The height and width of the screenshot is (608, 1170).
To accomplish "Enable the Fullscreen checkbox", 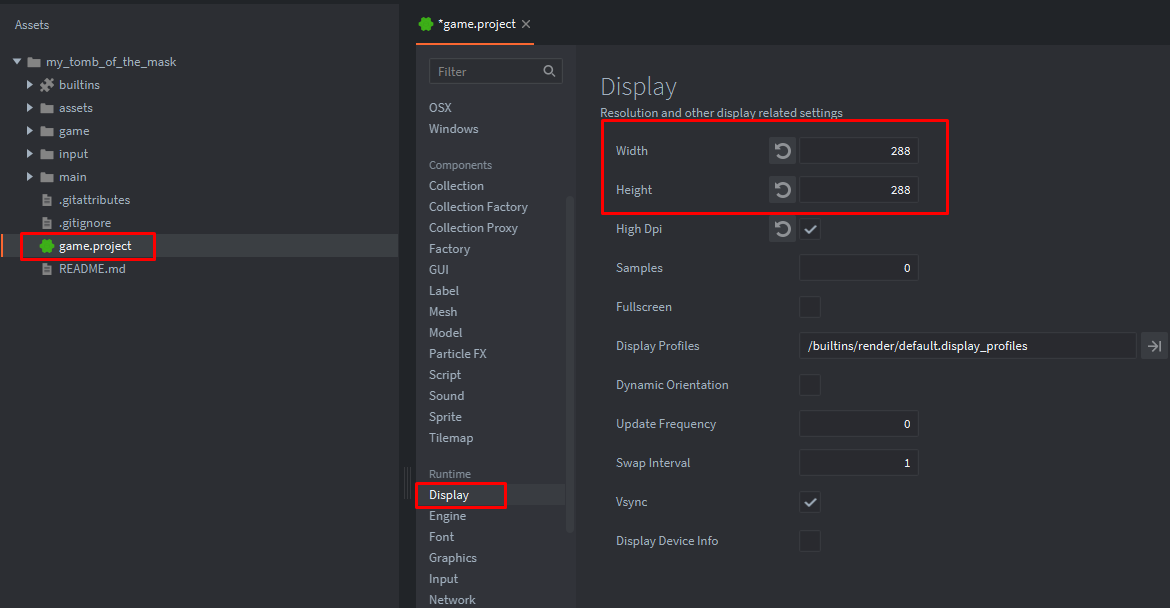I will click(x=810, y=307).
